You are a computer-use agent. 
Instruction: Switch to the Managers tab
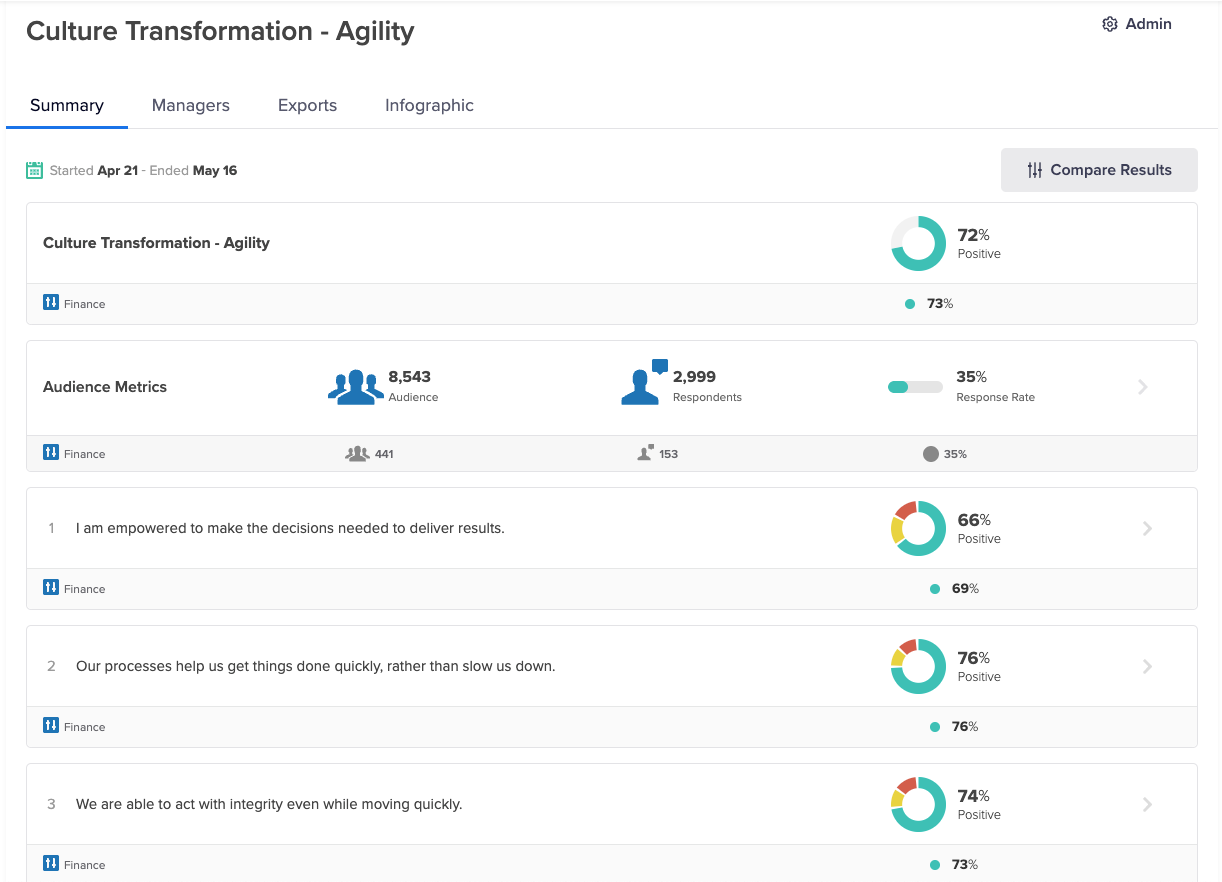point(191,105)
